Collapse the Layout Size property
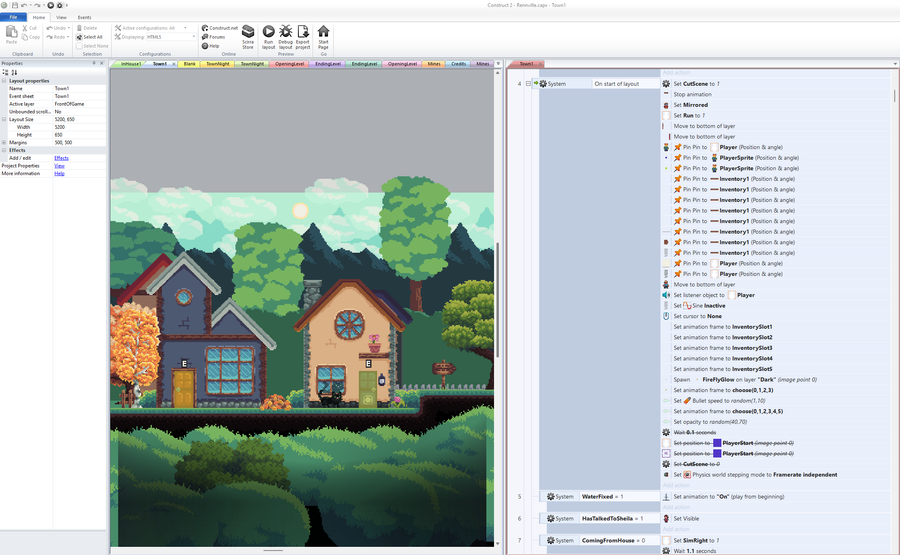The image size is (900, 555). click(x=3, y=119)
